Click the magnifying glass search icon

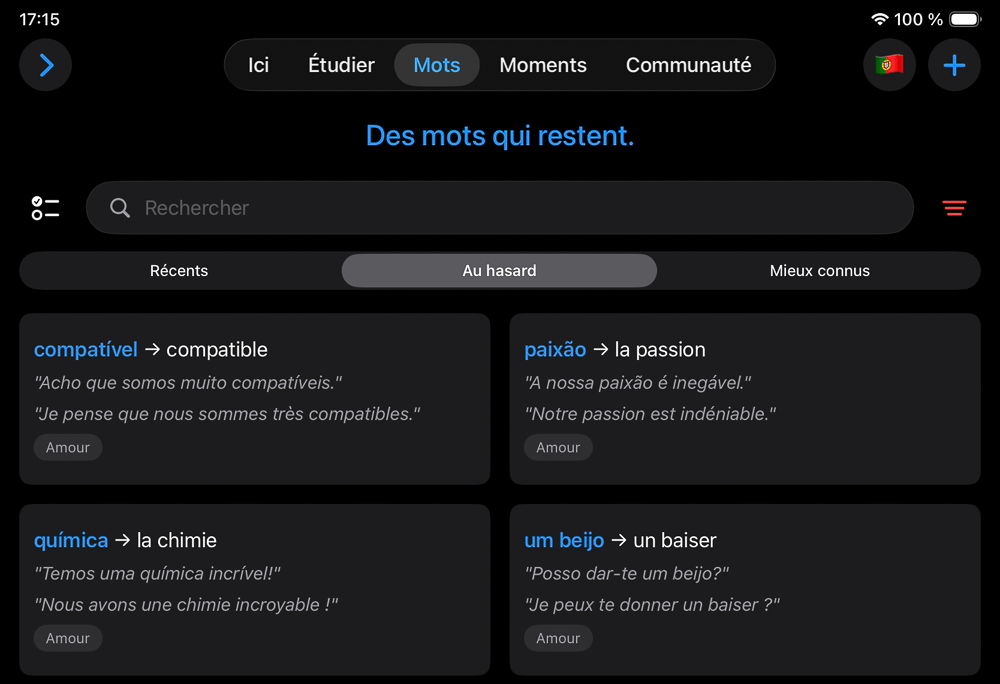(x=119, y=208)
